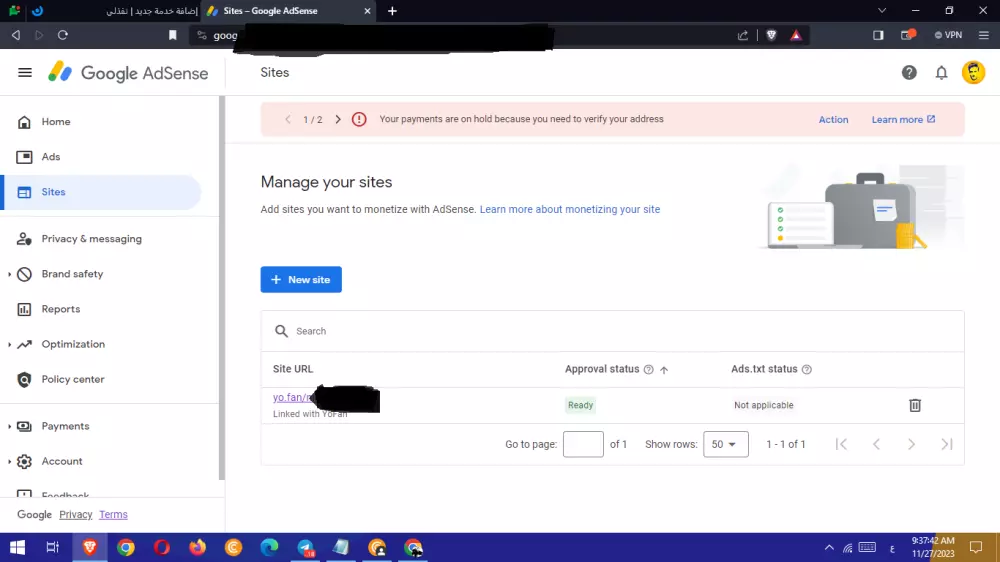Click the VPN button in browser toolbar
Viewport: 1000px width, 562px height.
948,35
